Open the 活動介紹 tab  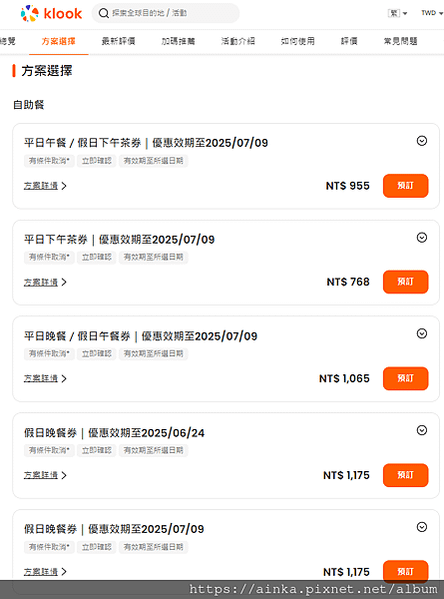[x=238, y=41]
